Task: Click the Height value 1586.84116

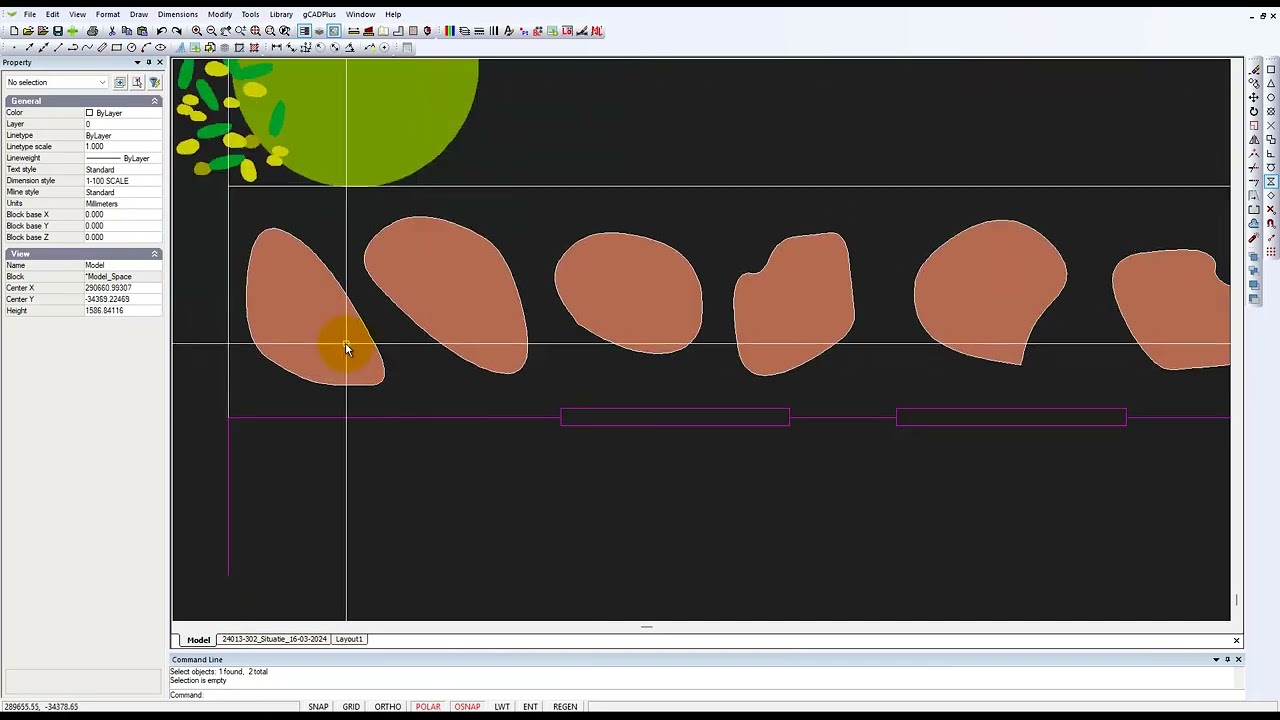Action: coord(122,311)
